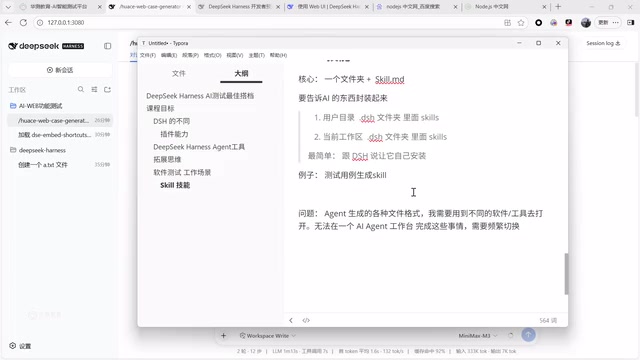Viewport: 640px width, 360px height.
Task: Jump to 拓展思维 outline heading
Action: pos(167,160)
